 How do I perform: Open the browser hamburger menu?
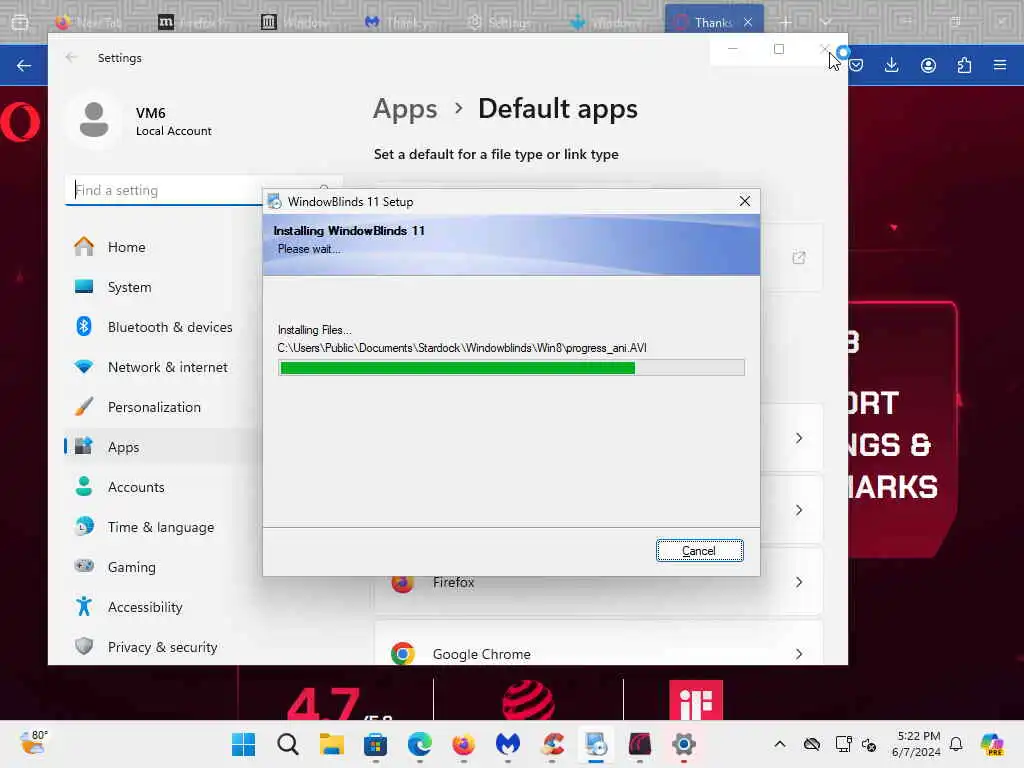click(x=1000, y=65)
